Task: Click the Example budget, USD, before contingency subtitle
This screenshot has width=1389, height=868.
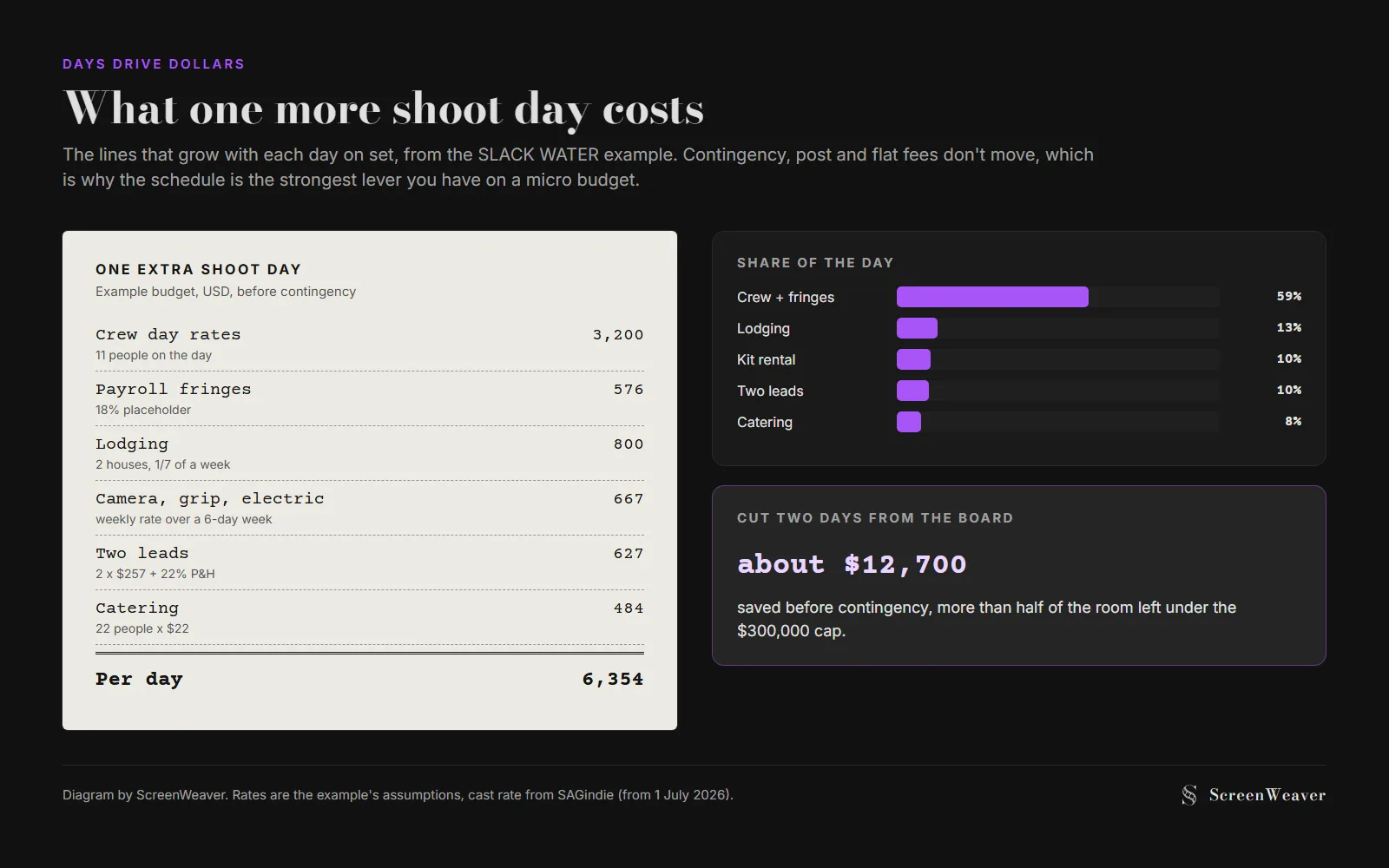Action: [x=226, y=292]
